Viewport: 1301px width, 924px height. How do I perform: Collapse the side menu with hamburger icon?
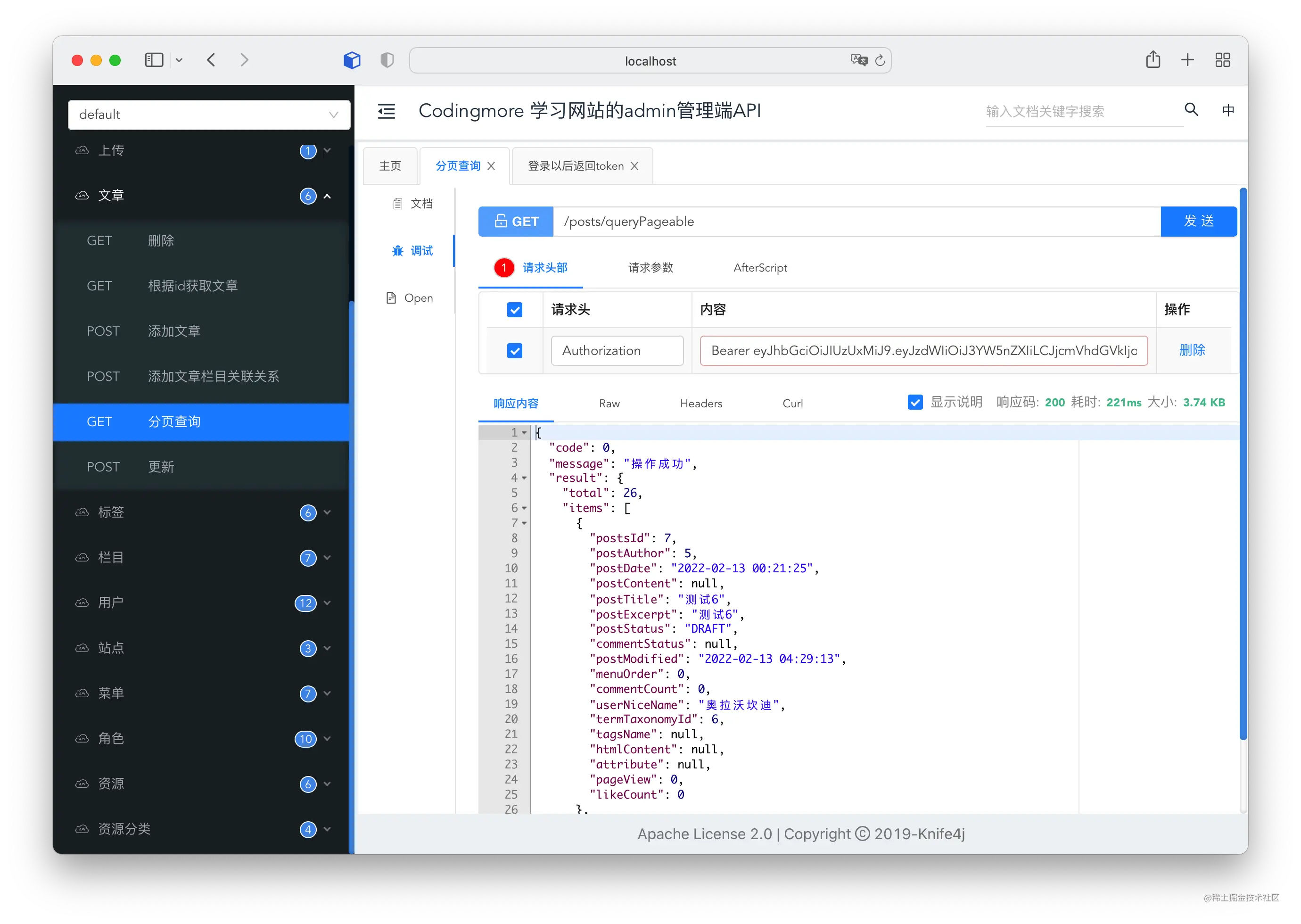(x=386, y=111)
